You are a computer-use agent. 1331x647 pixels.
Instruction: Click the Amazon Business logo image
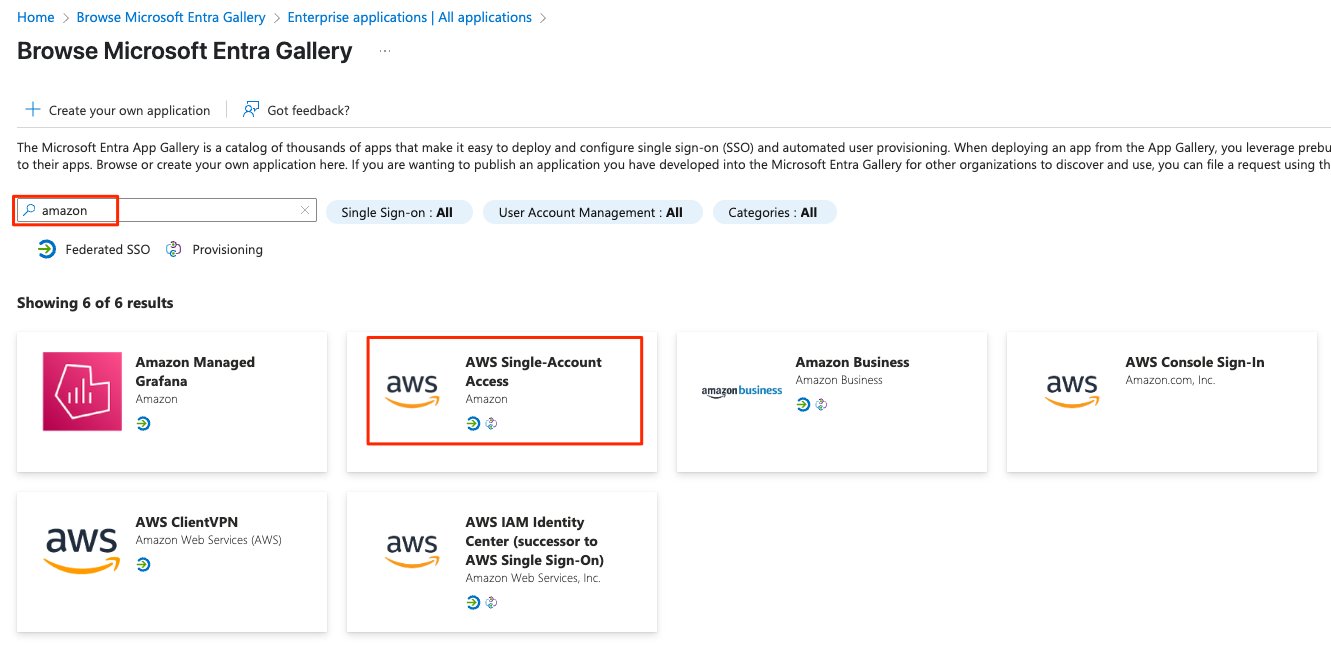pos(742,390)
